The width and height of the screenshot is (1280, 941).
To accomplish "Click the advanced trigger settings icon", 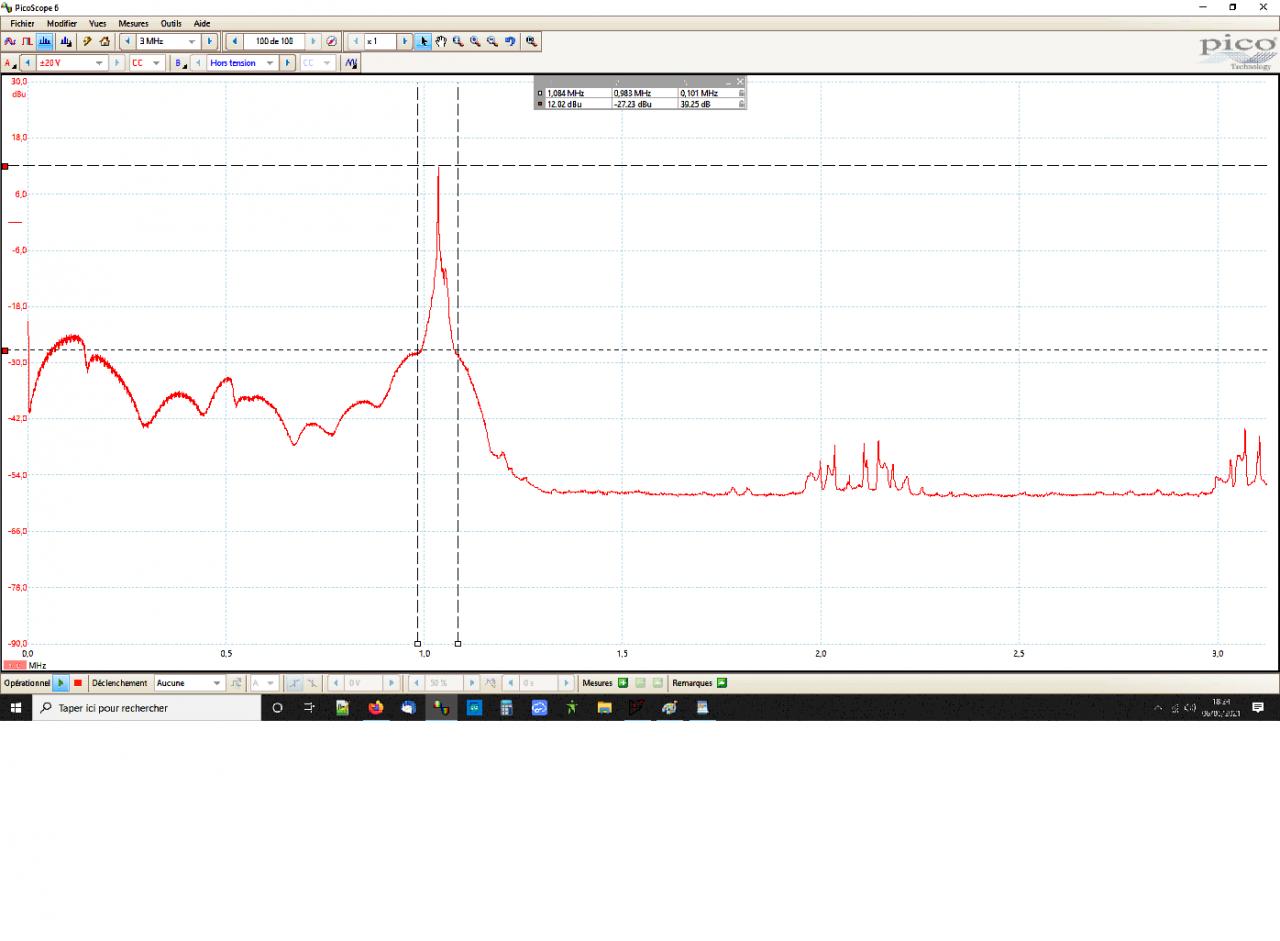I will [236, 683].
